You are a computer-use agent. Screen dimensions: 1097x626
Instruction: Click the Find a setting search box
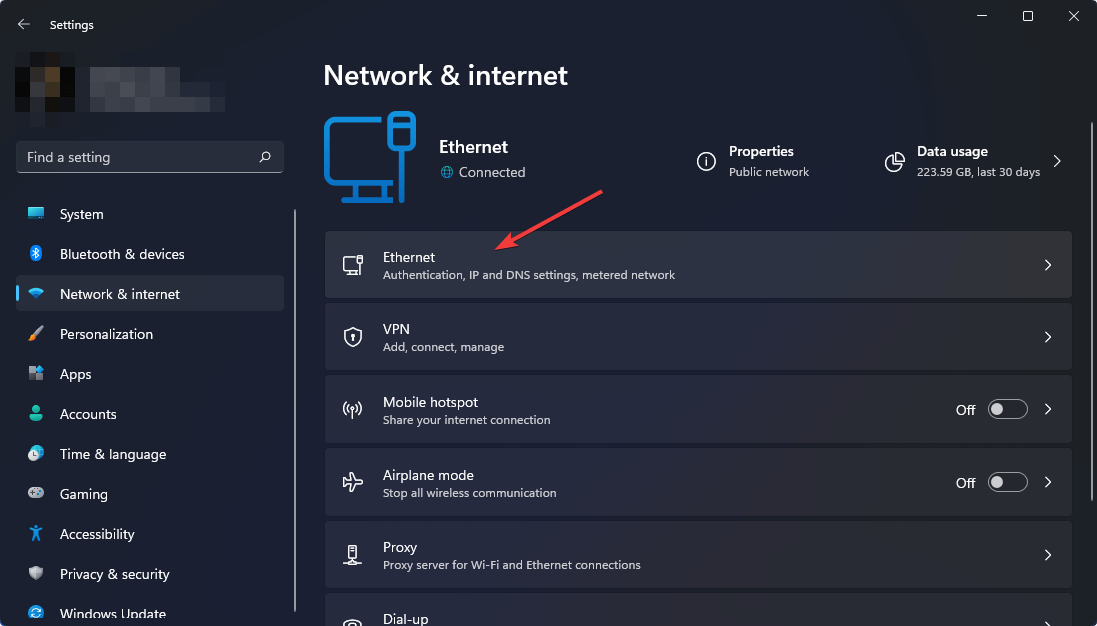coord(149,157)
